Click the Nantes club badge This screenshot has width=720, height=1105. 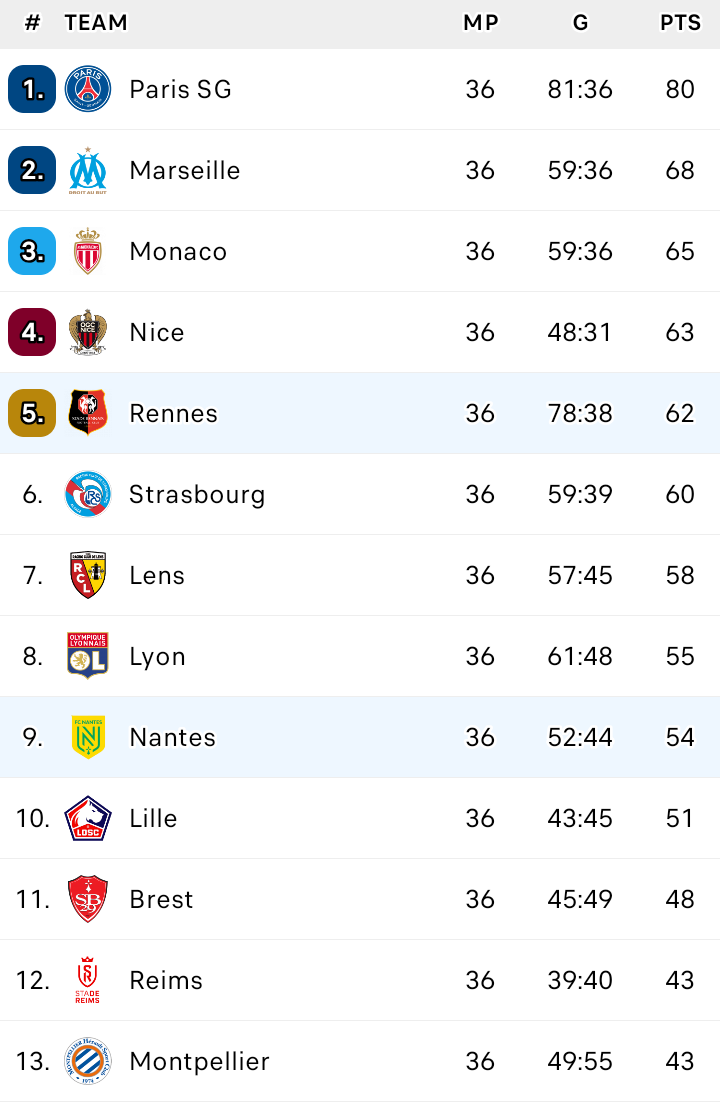(88, 737)
